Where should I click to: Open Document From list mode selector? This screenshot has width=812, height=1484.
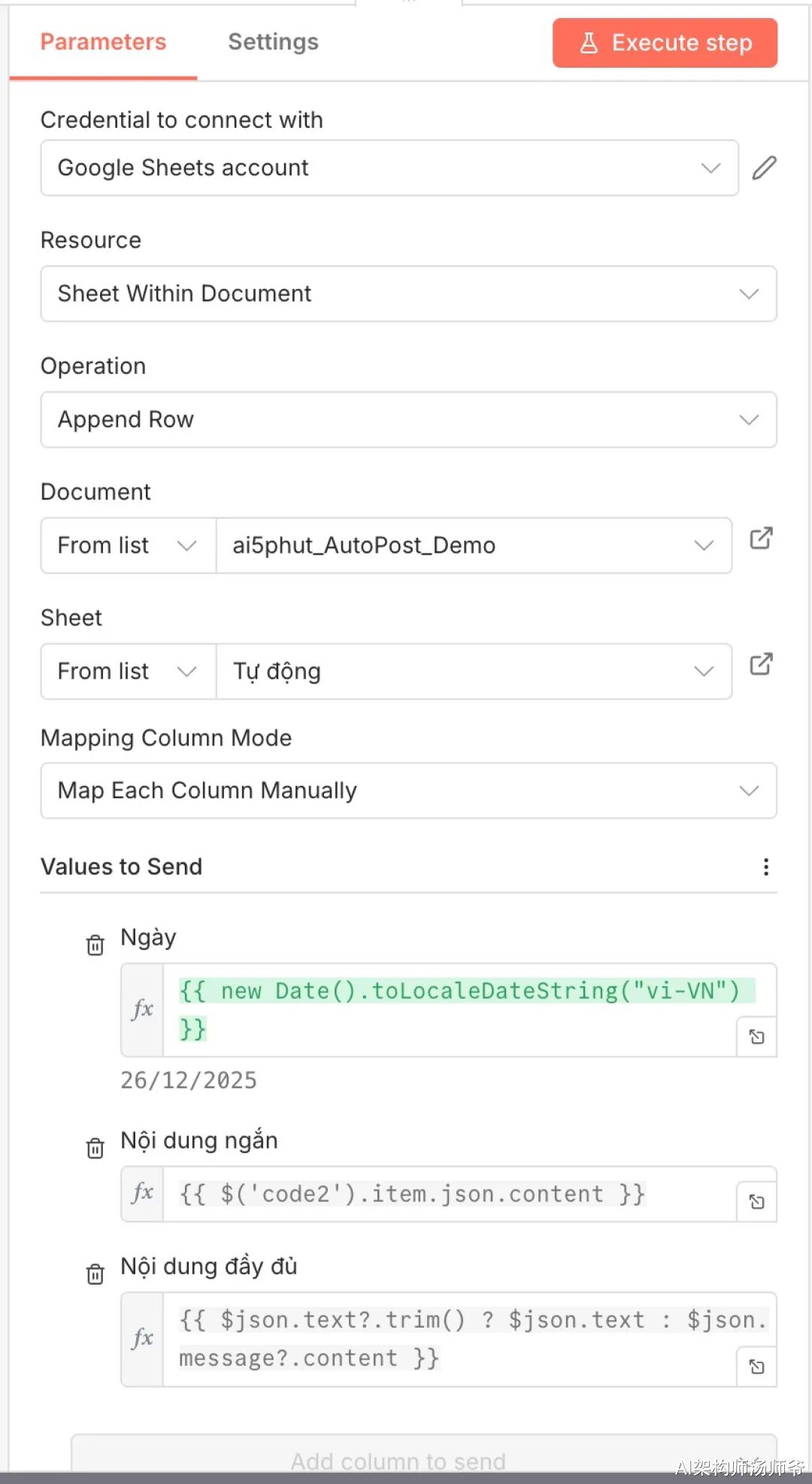128,545
